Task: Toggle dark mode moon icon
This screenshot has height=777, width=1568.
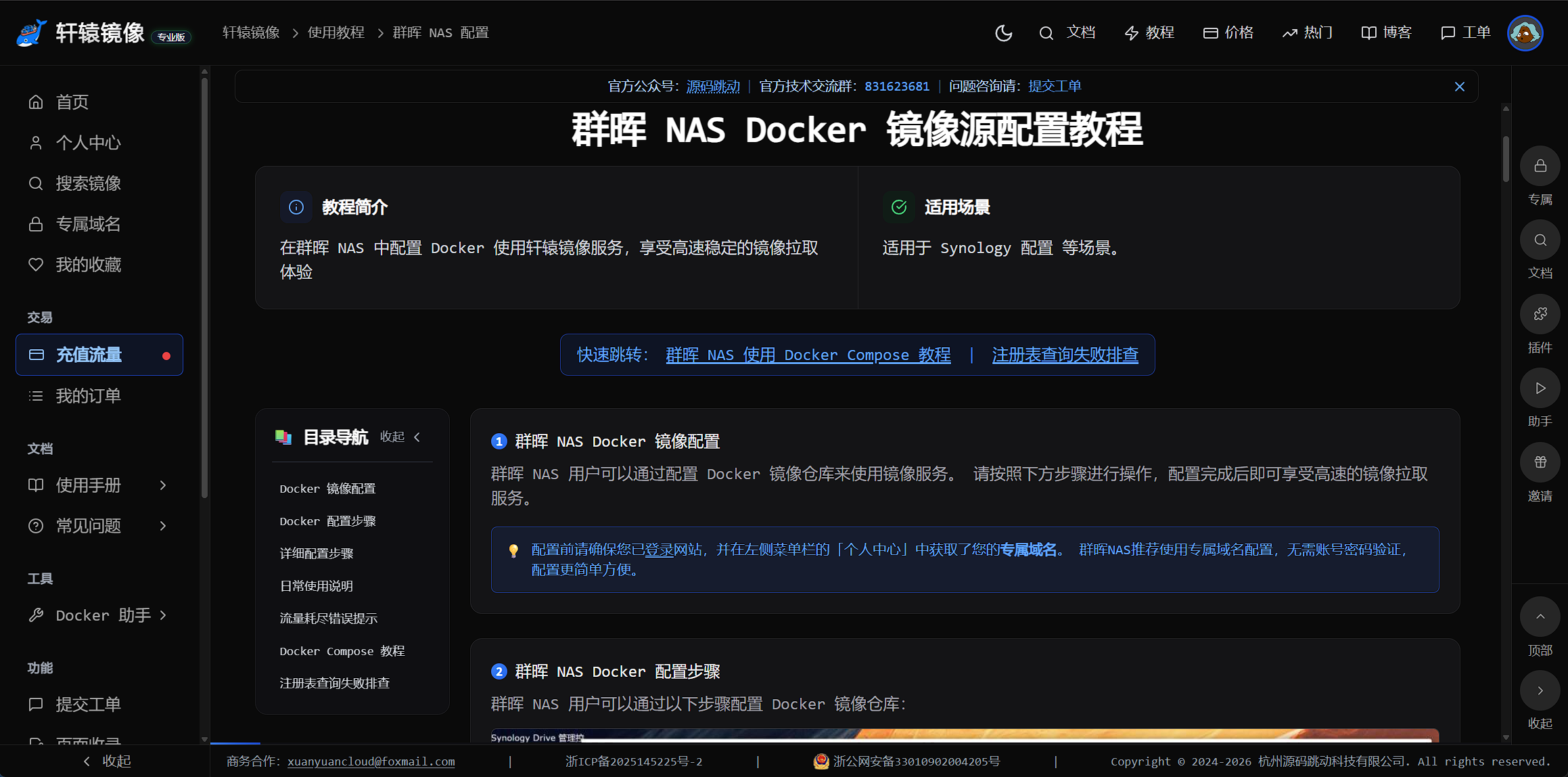Action: (1004, 32)
